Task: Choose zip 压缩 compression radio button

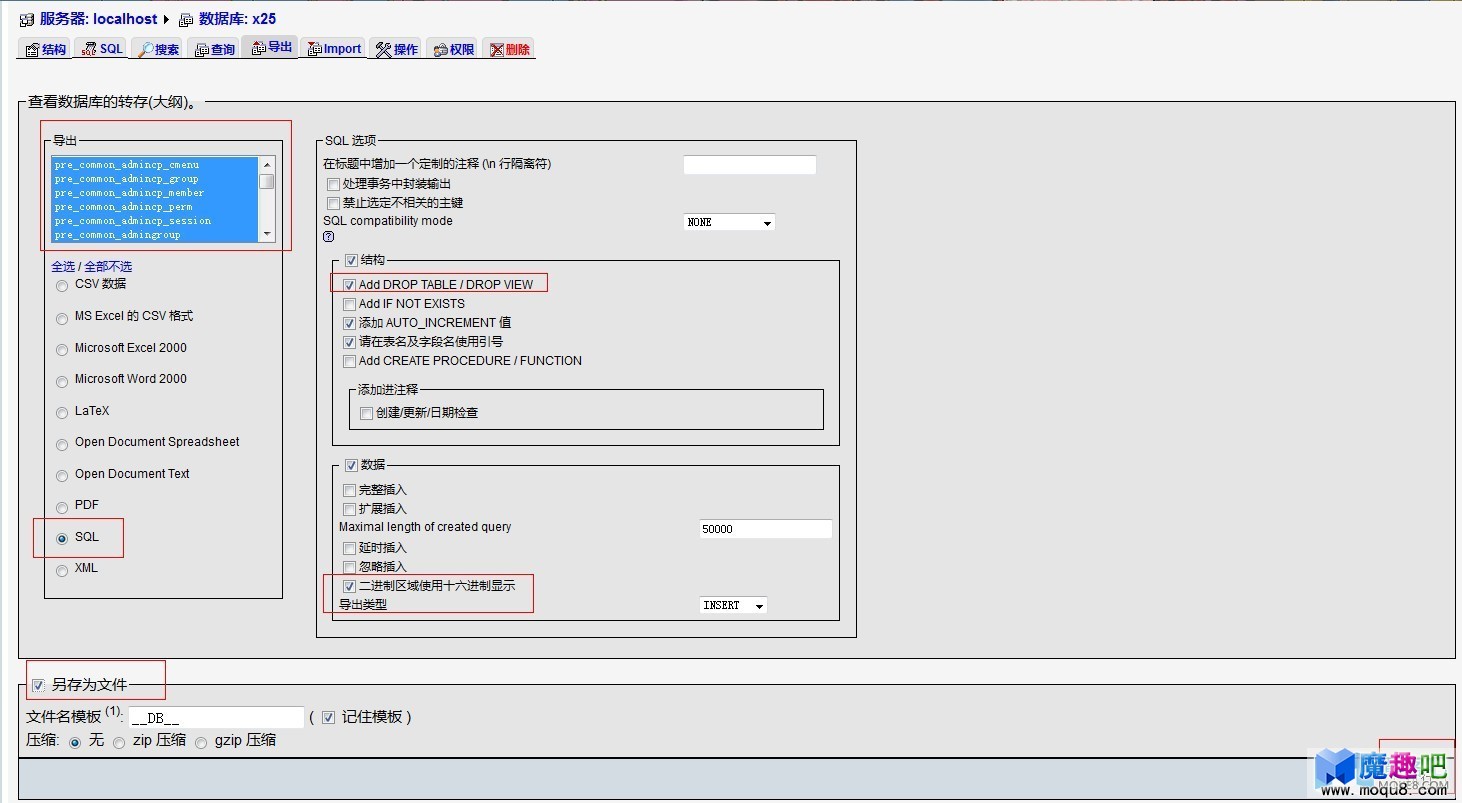Action: tap(119, 743)
